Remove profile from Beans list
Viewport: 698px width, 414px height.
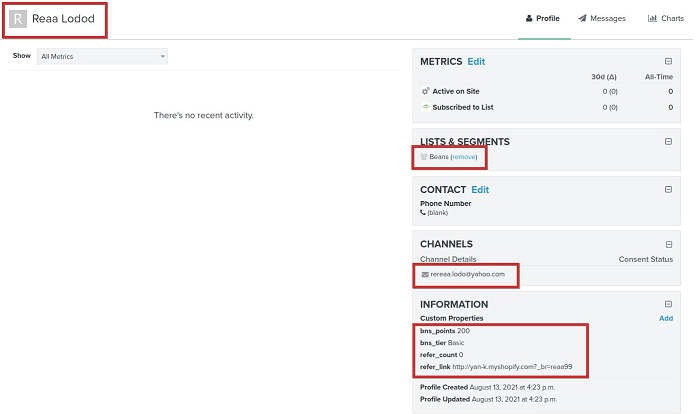[x=463, y=157]
